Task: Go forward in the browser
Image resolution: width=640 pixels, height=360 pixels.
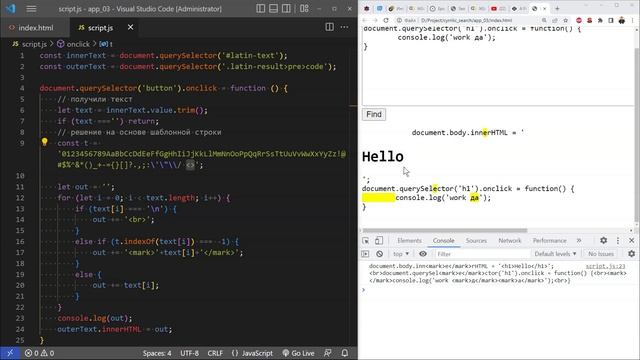Action: click(375, 20)
